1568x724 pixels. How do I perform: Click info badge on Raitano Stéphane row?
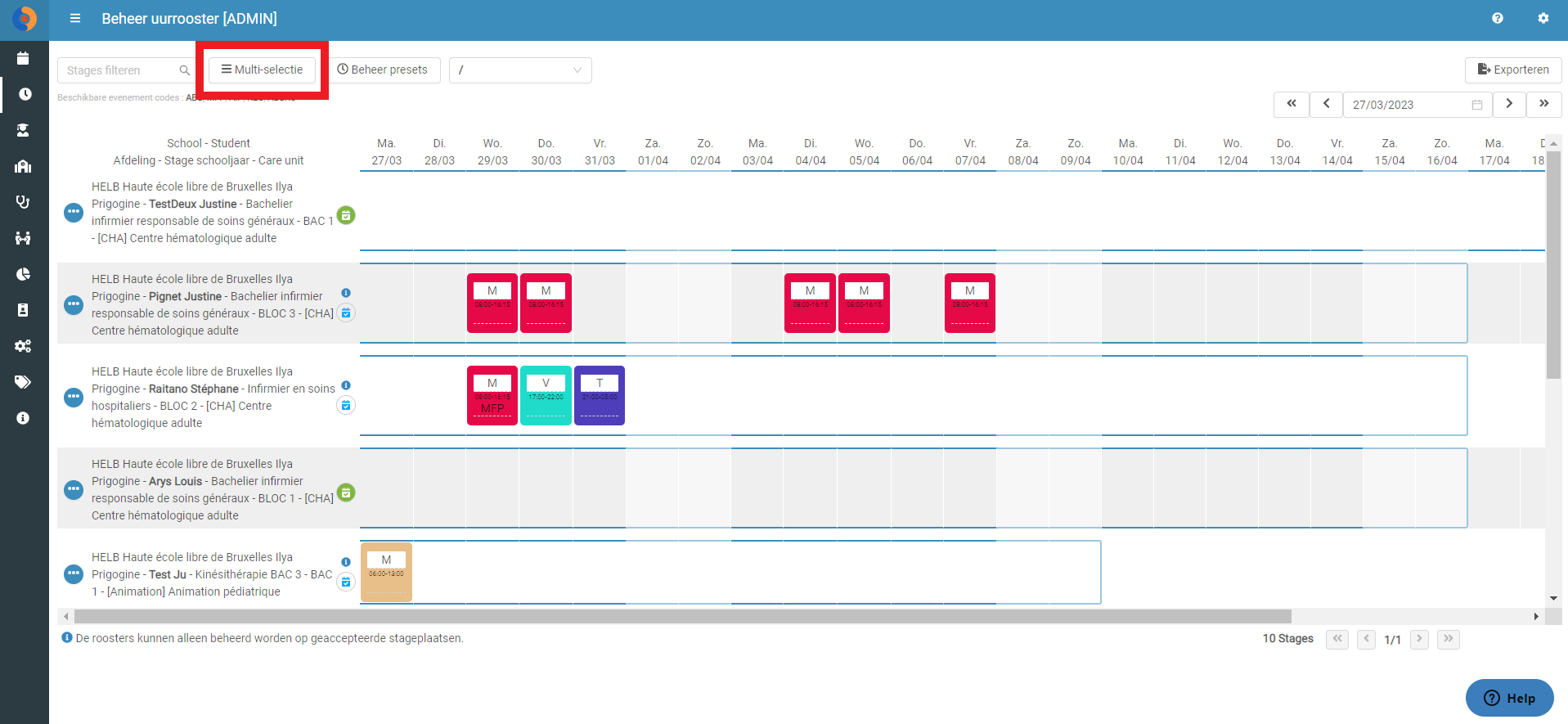[346, 385]
